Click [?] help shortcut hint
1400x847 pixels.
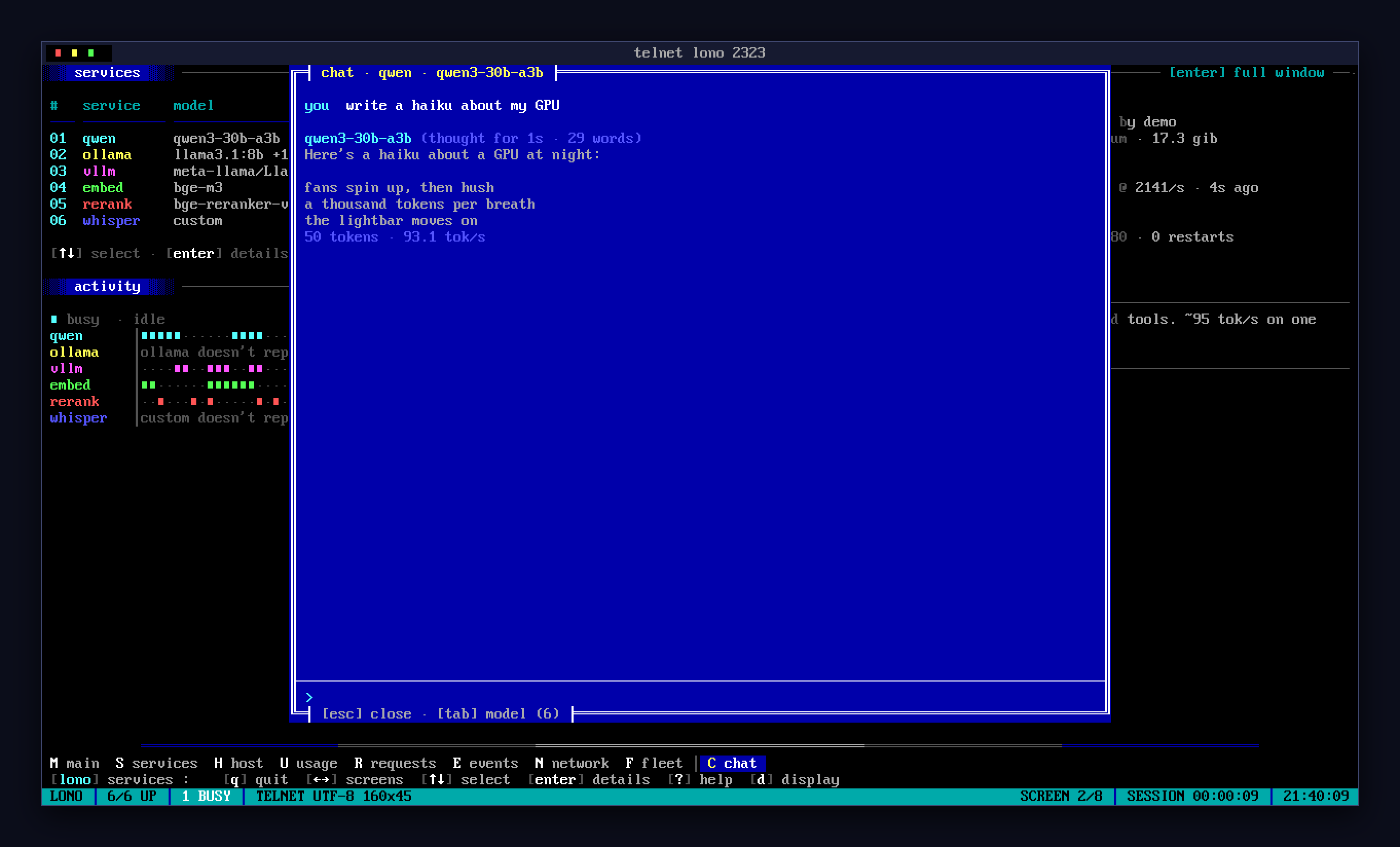click(699, 779)
